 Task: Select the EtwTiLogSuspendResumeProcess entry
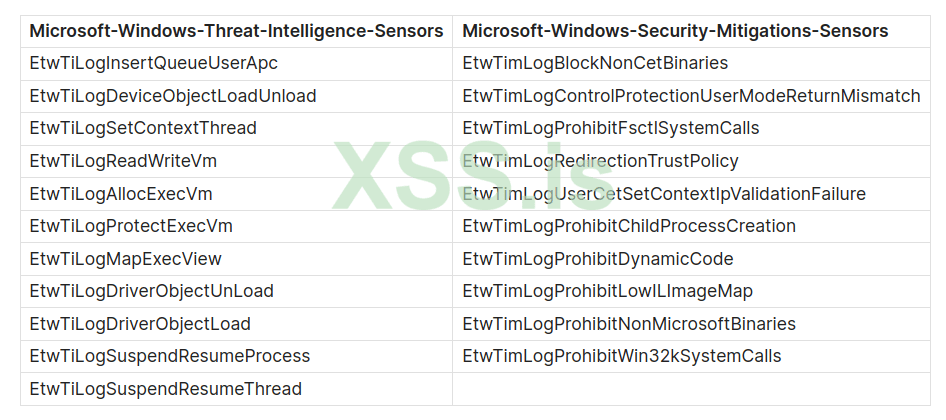tap(170, 356)
